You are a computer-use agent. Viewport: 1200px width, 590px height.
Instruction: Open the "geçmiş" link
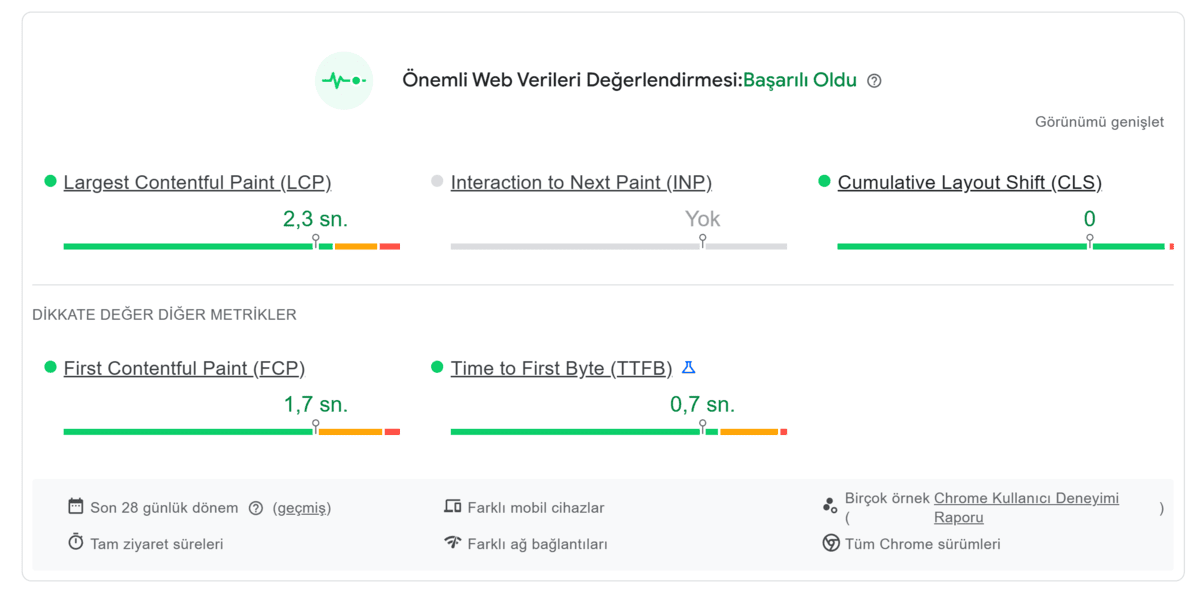pos(301,507)
